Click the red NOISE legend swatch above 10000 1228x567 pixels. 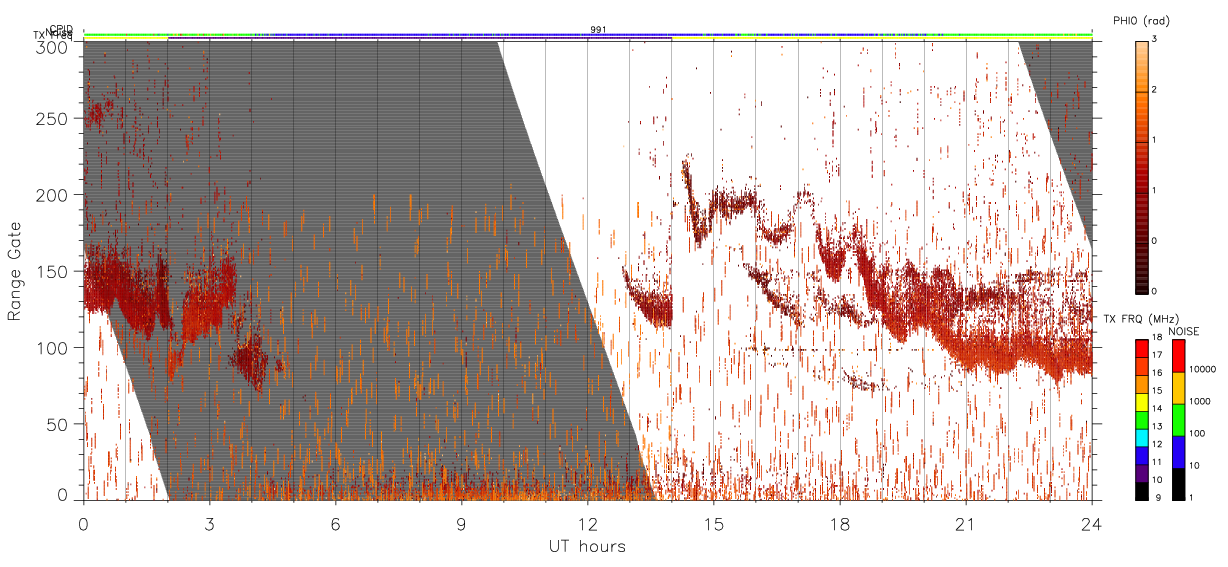1178,356
